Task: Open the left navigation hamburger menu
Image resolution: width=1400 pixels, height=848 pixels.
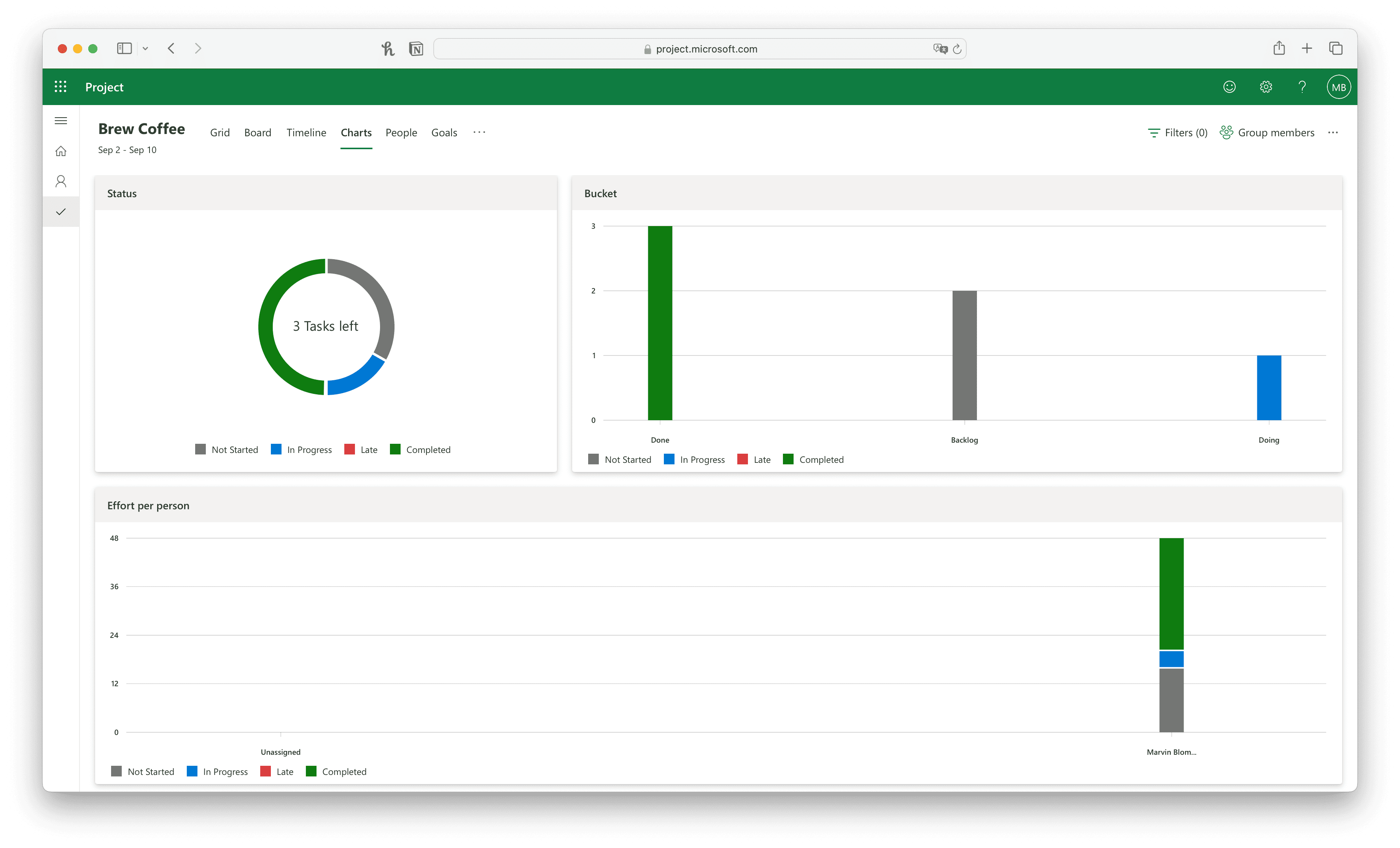Action: (x=61, y=121)
